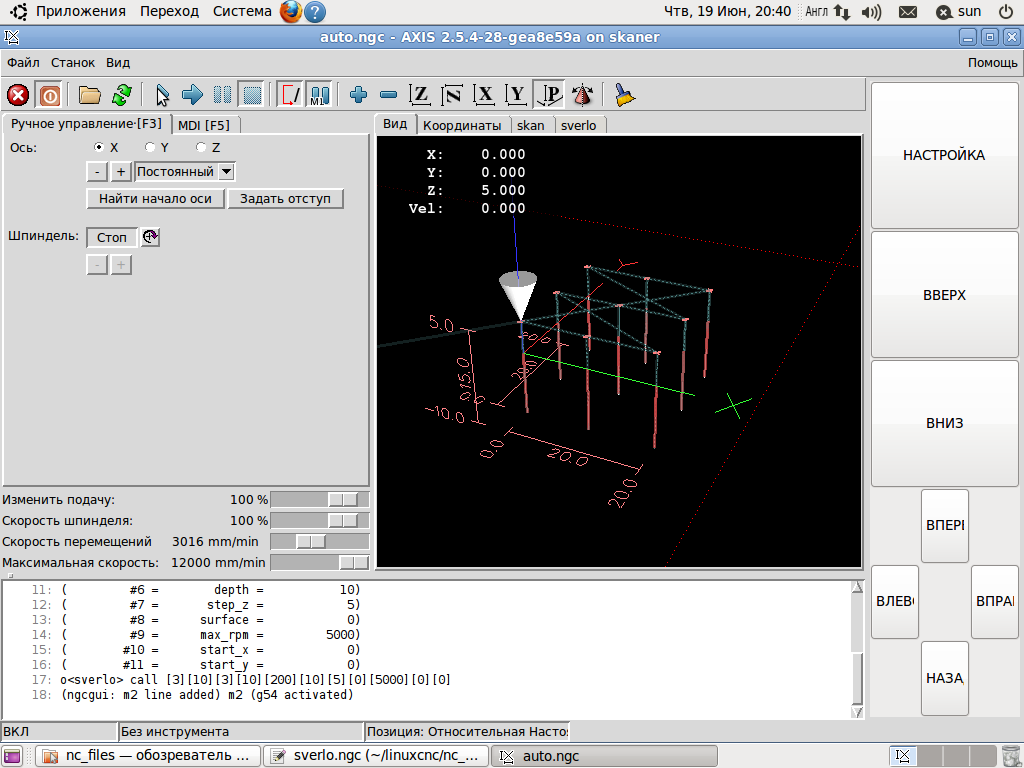Select the Y axis radio button
Screen dimensions: 1024x768
[150, 147]
